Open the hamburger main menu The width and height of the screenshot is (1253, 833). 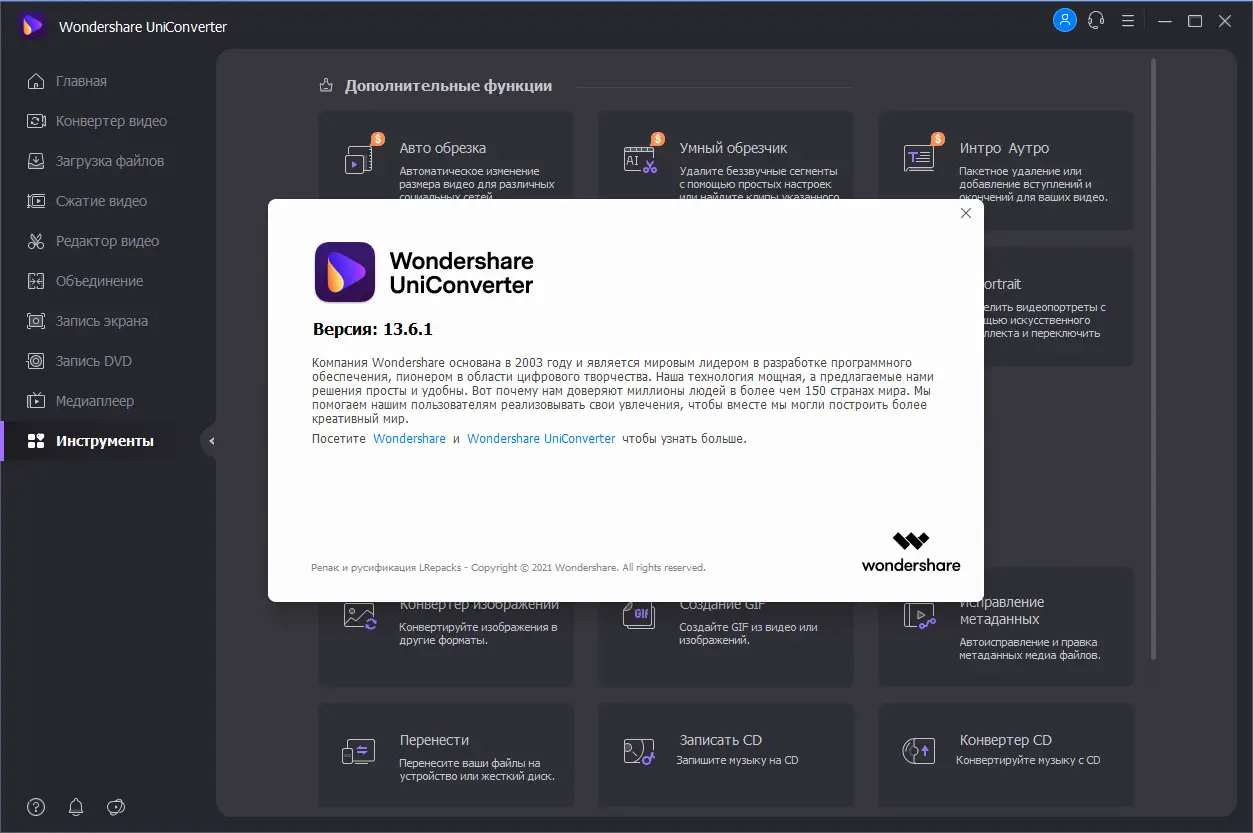tap(1128, 20)
